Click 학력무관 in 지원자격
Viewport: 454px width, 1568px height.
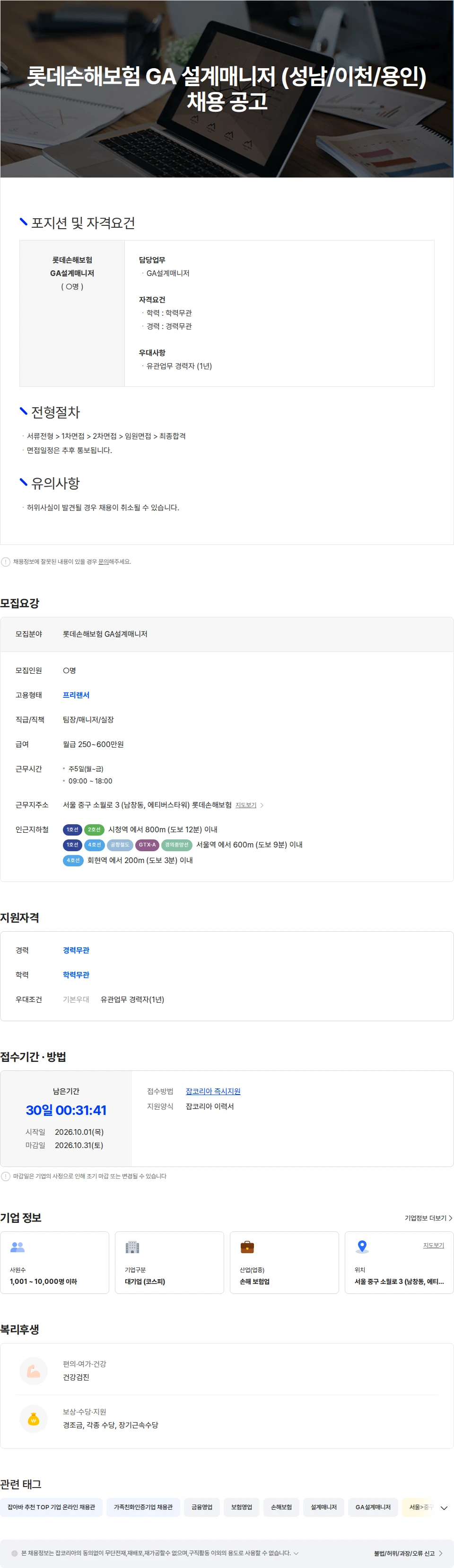(x=76, y=974)
